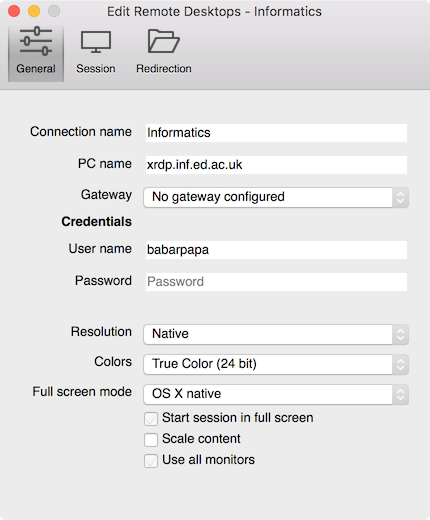
Task: Click the red close window button
Action: pos(14,11)
